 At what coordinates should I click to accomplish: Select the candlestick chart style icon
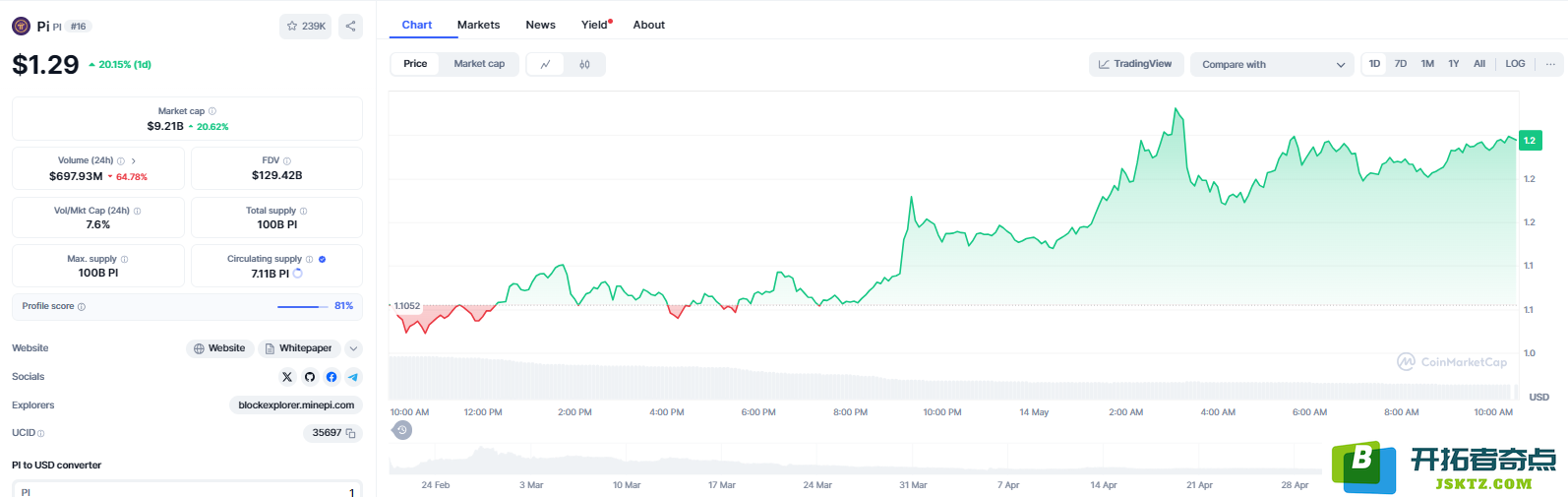[x=584, y=64]
